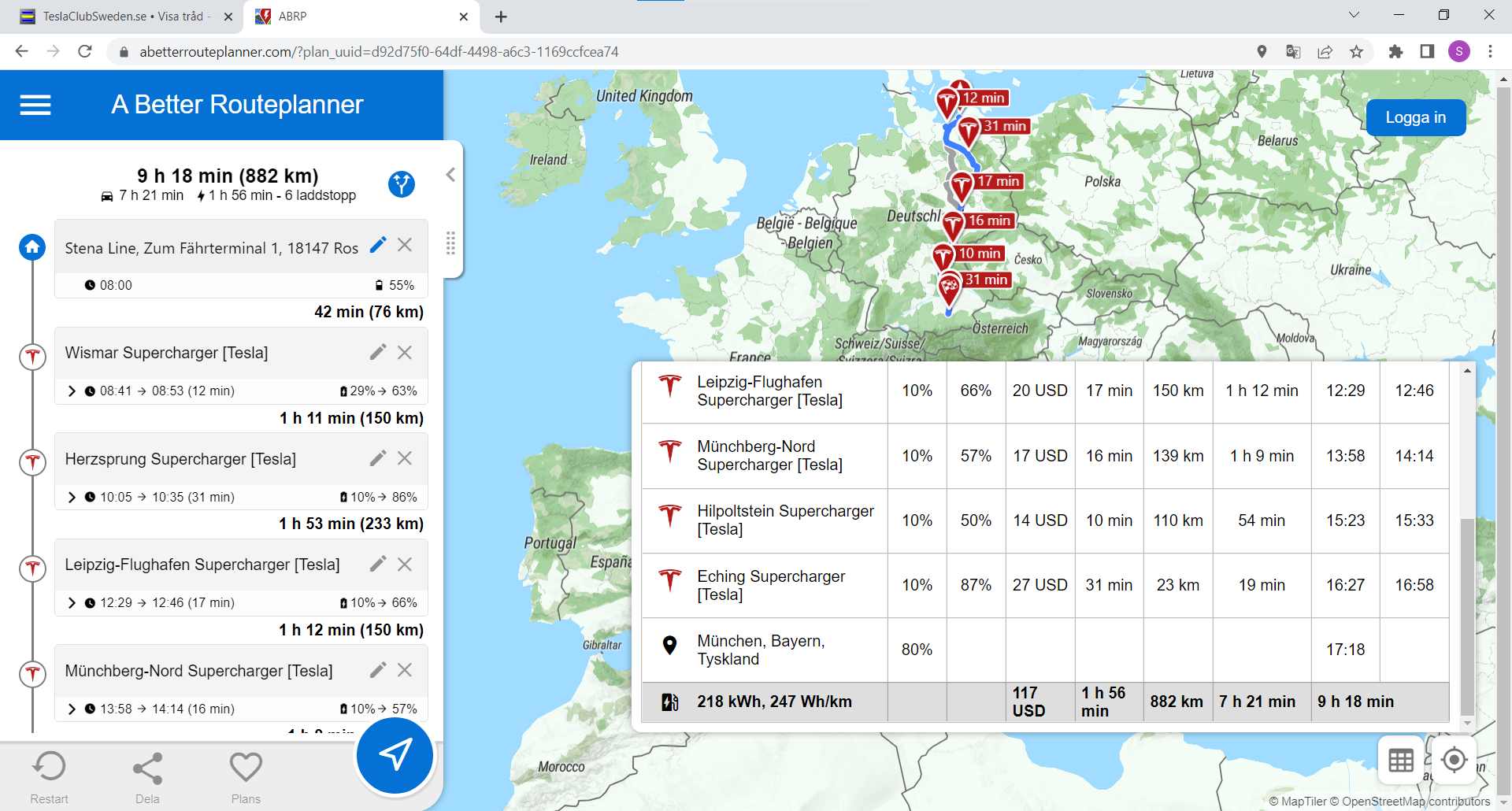This screenshot has width=1512, height=811.
Task: Grab the waypoint drag handle dots
Action: pos(450,243)
